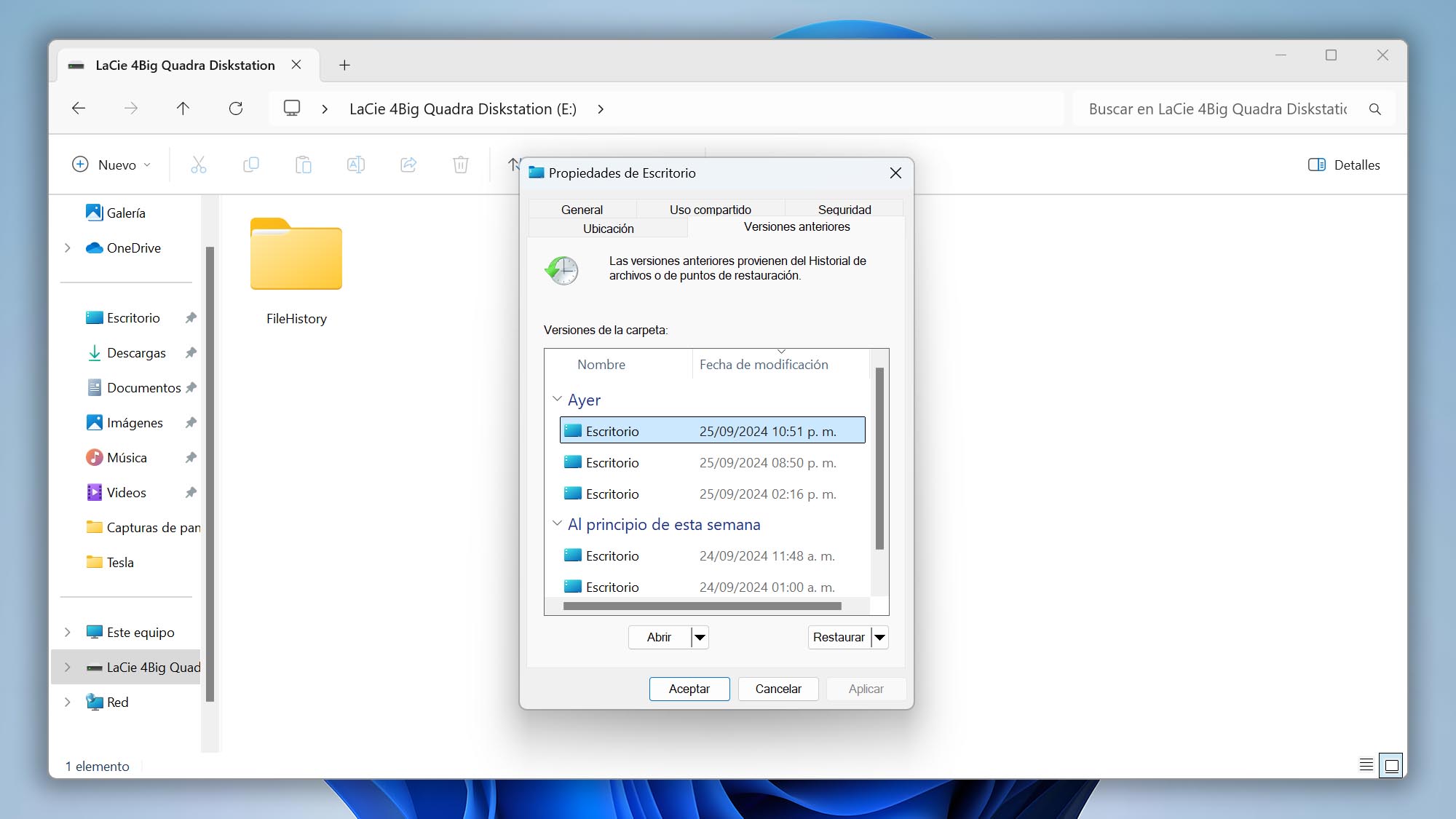Viewport: 1456px width, 819px height.
Task: Open Tesla folder in sidebar
Action: click(x=120, y=563)
